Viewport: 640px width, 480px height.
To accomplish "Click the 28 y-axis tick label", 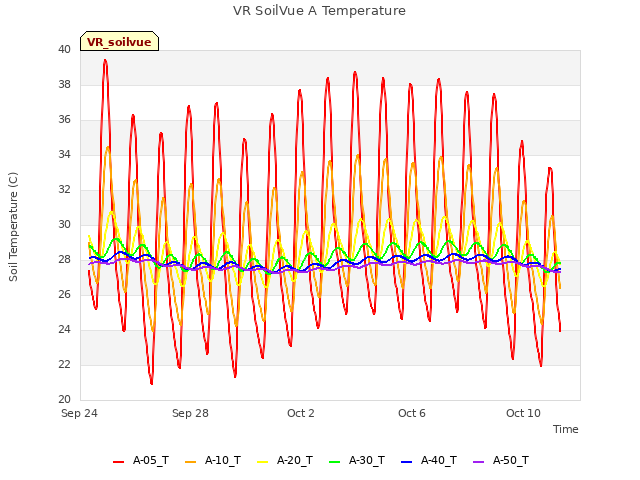I will click(x=64, y=260).
